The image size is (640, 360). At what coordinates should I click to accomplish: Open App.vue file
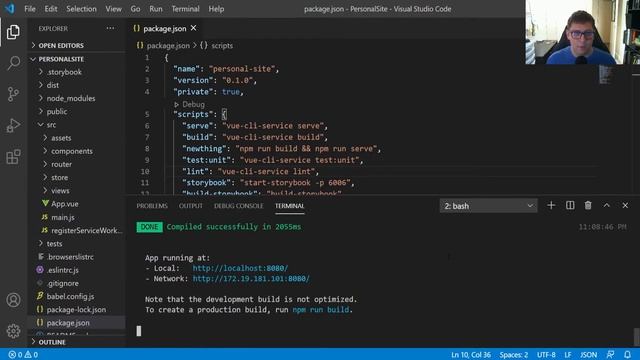(64, 204)
